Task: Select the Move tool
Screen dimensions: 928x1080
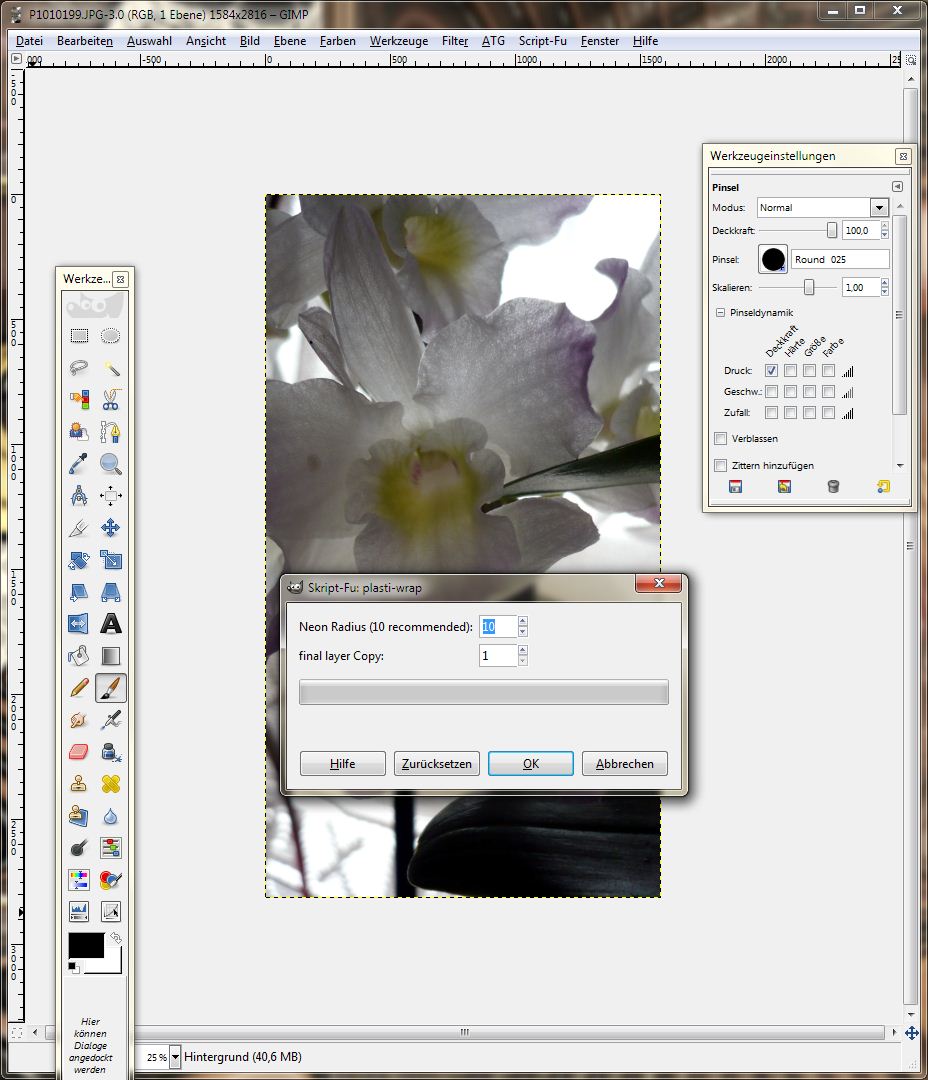Action: [111, 528]
